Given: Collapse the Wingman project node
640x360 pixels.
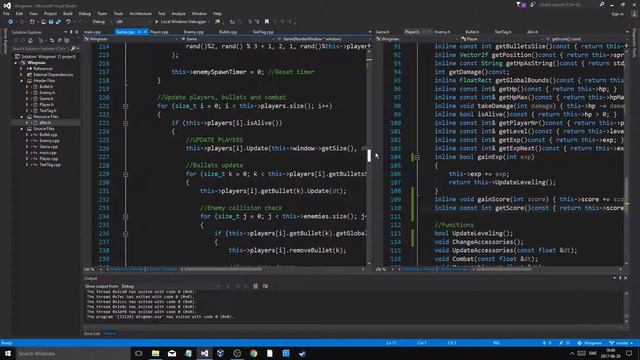Looking at the screenshot, I should tap(16, 63).
